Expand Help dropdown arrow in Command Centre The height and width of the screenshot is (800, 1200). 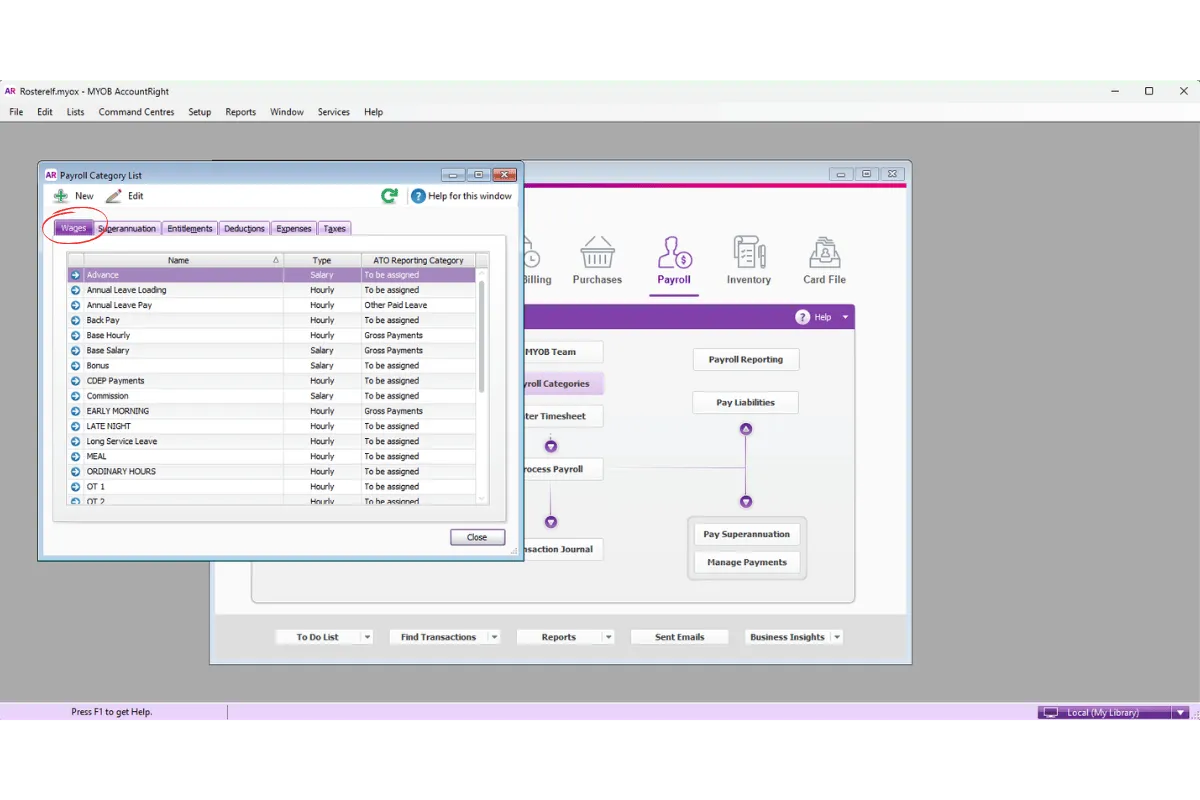(845, 317)
